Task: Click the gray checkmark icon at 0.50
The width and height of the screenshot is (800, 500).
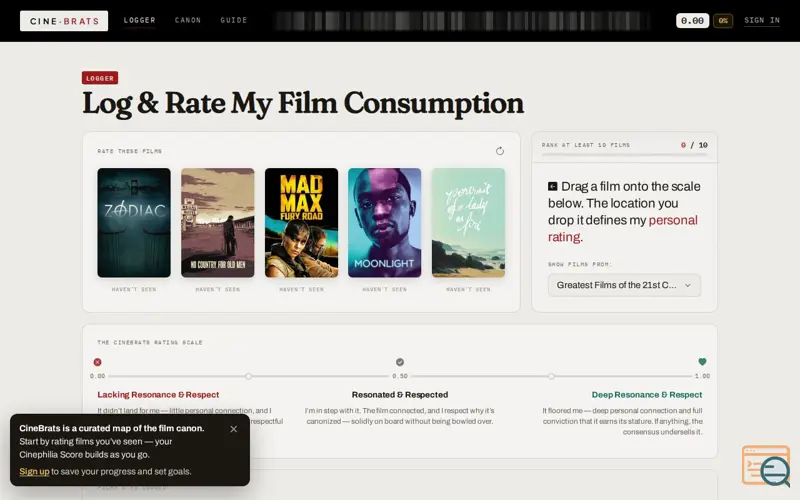Action: [400, 362]
